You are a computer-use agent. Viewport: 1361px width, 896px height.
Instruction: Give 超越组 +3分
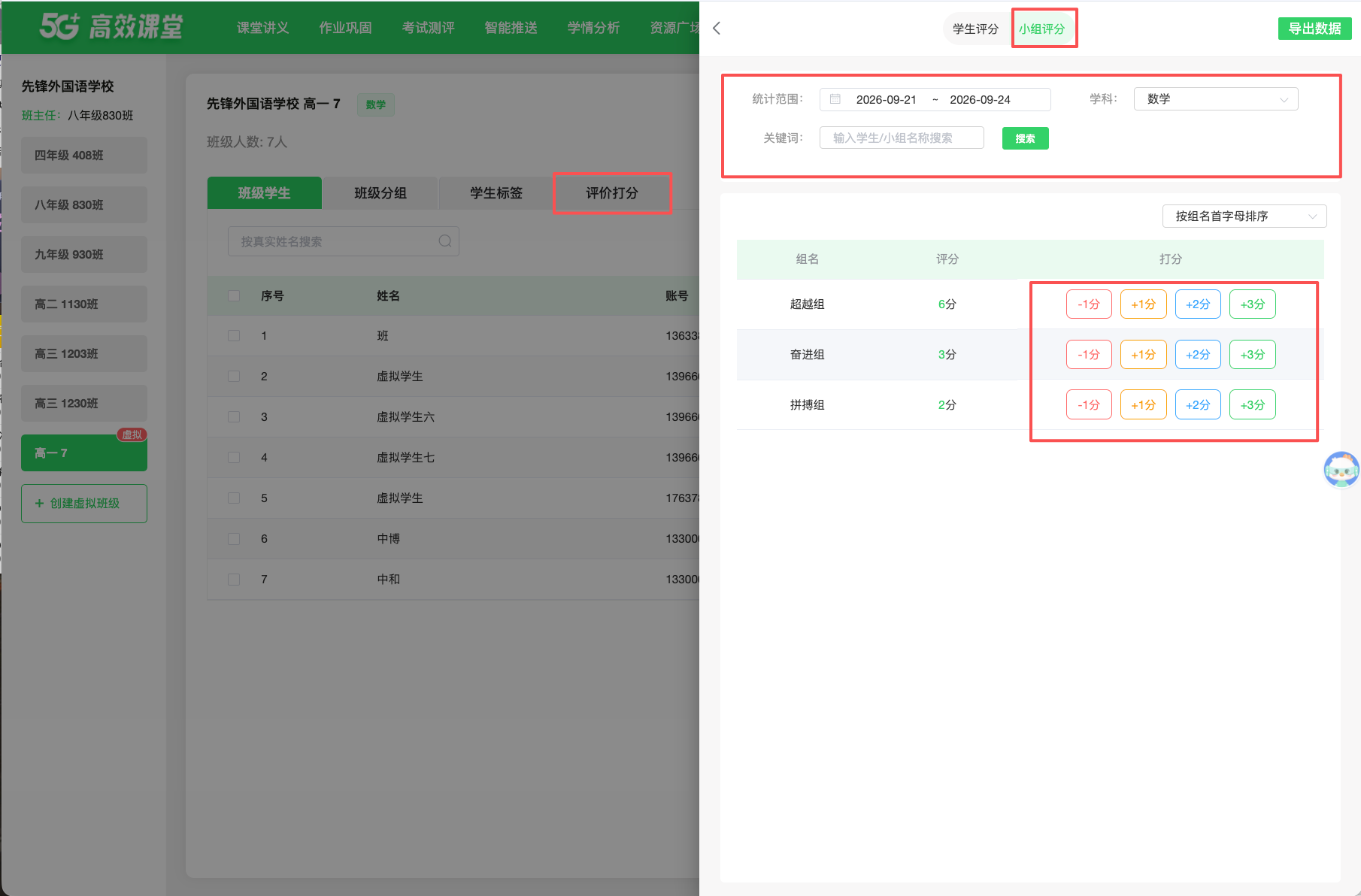1253,304
